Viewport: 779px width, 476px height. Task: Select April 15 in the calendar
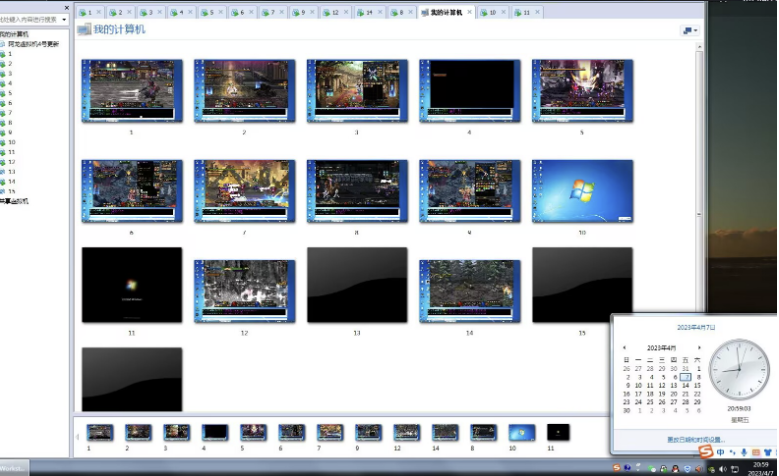[697, 386]
